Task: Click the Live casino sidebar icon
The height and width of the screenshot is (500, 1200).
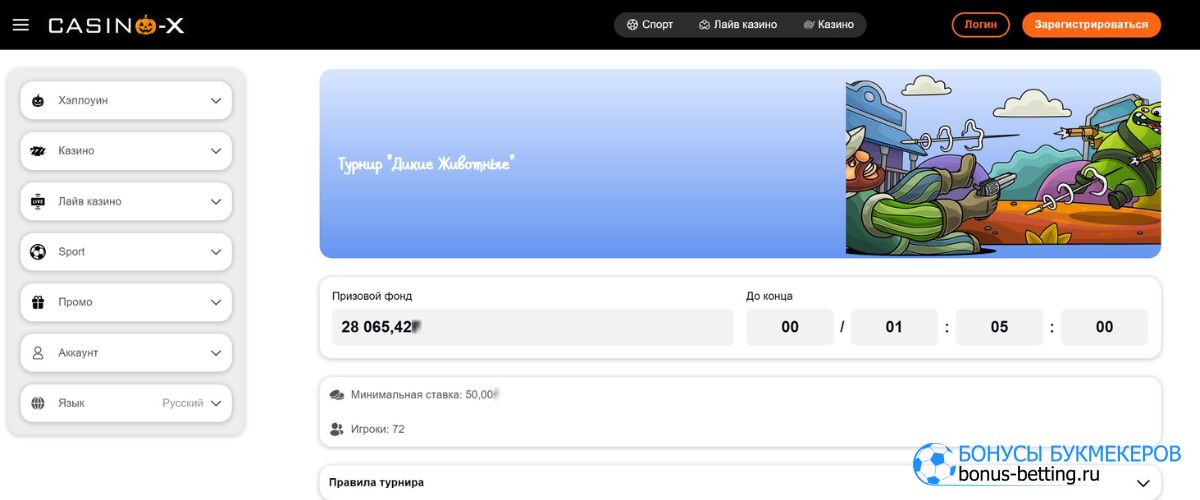Action: [x=38, y=201]
